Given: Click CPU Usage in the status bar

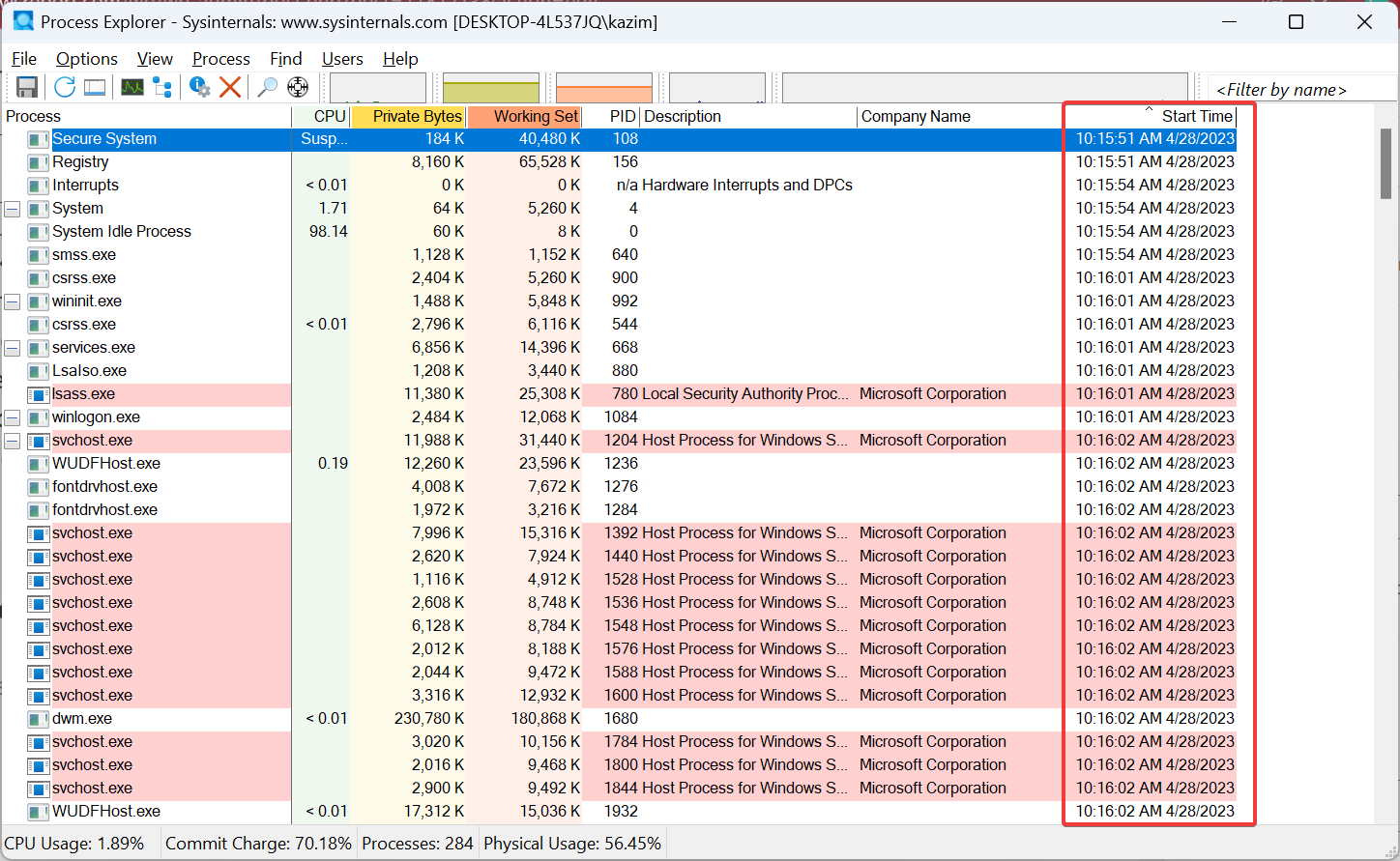Looking at the screenshot, I should tap(74, 844).
